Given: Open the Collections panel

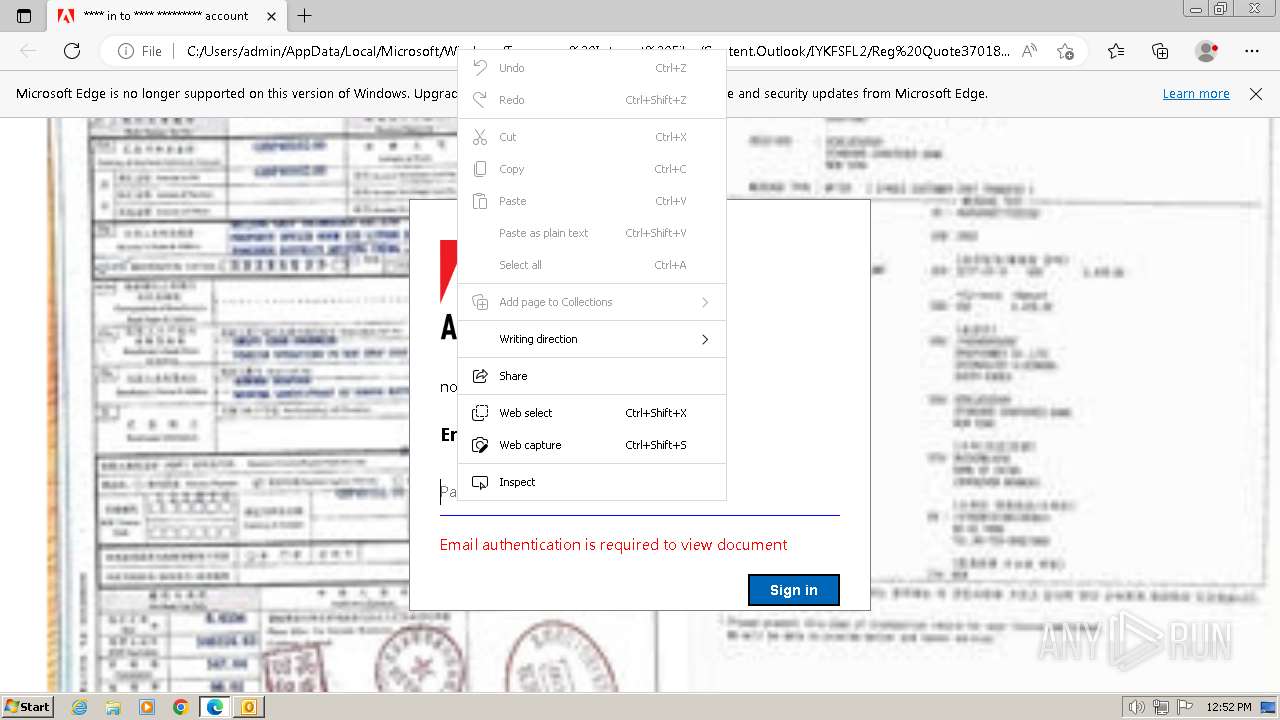Looking at the screenshot, I should (1160, 51).
